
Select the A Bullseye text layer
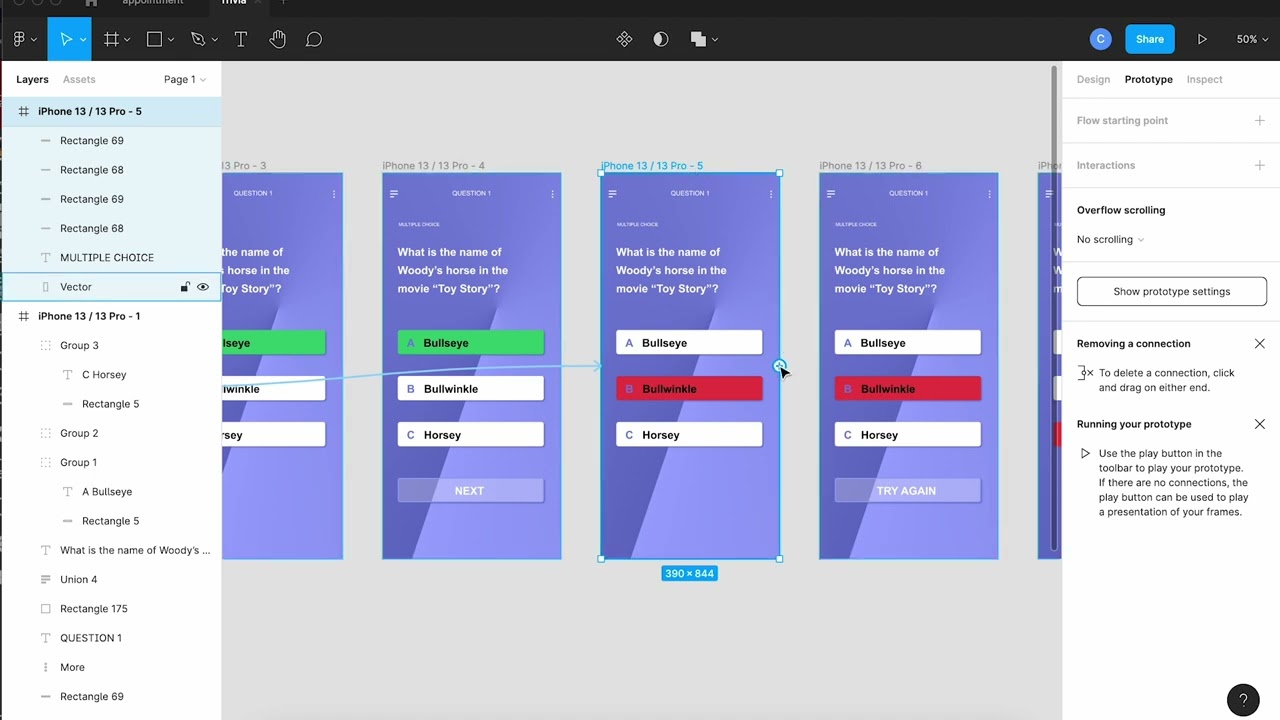[x=111, y=491]
